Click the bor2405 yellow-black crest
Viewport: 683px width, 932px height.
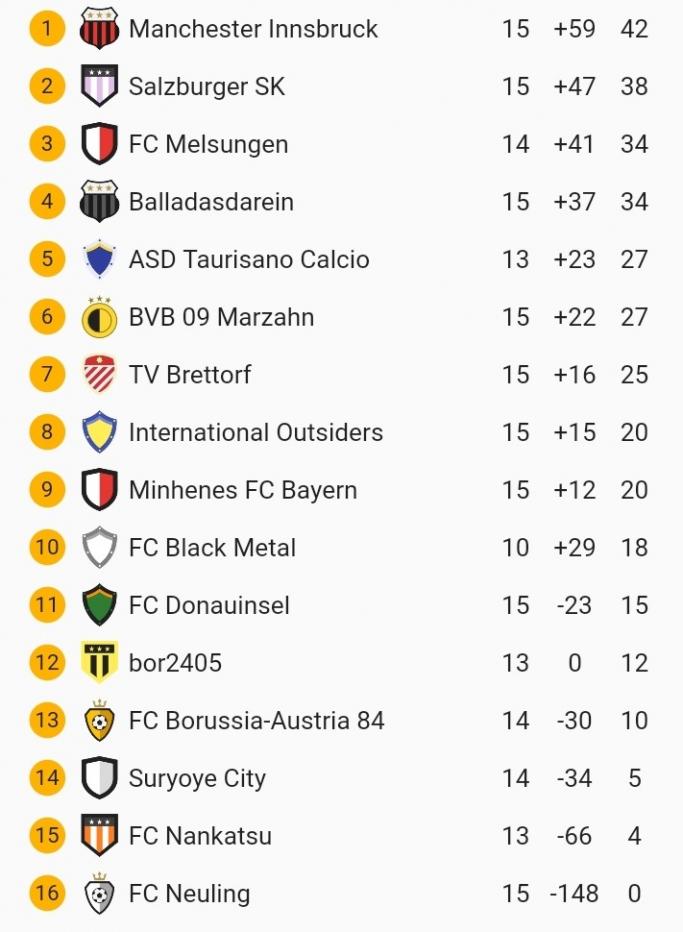point(99,663)
